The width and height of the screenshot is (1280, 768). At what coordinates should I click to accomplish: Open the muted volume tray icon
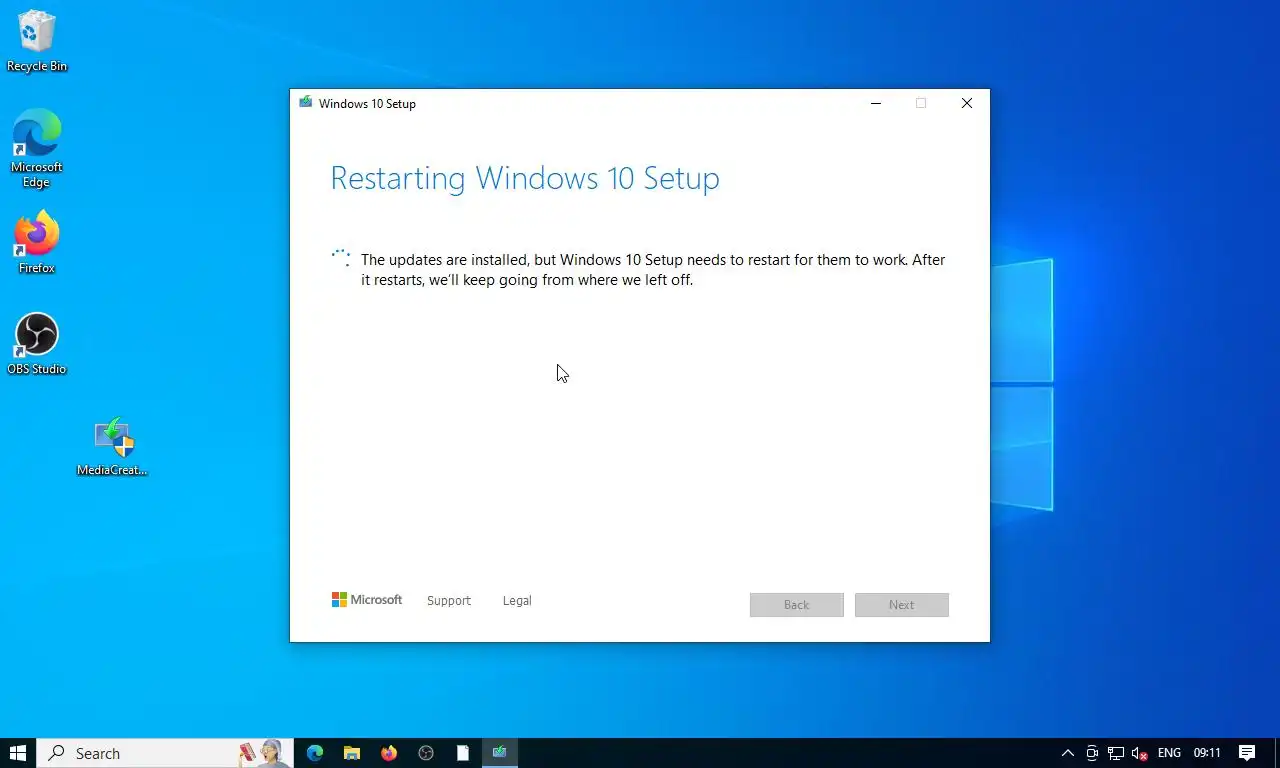[x=1139, y=753]
